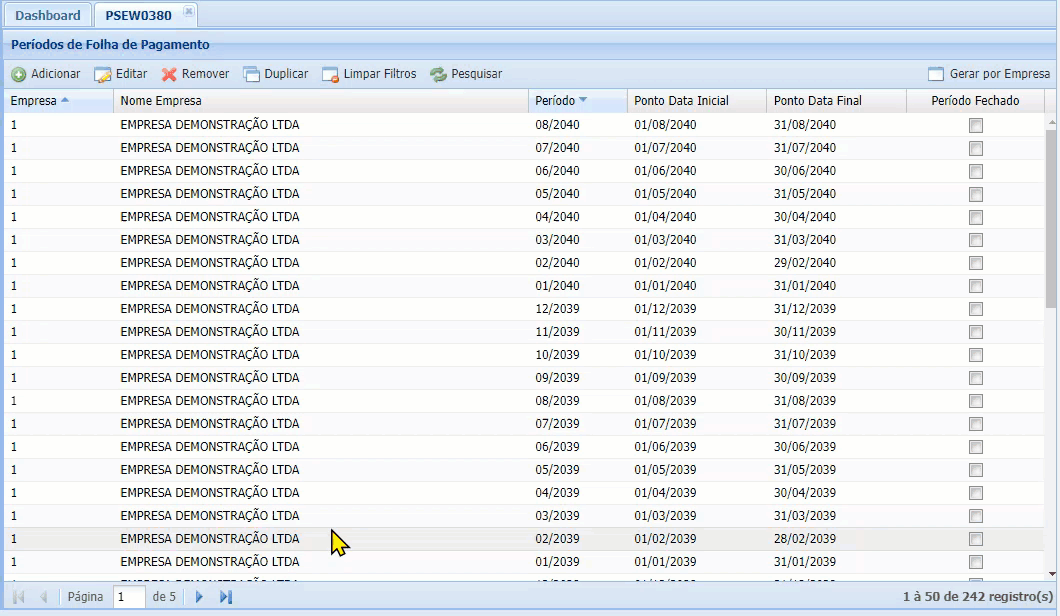The image size is (1060, 616).
Task: Switch to the Dashboard tab
Action: point(47,15)
